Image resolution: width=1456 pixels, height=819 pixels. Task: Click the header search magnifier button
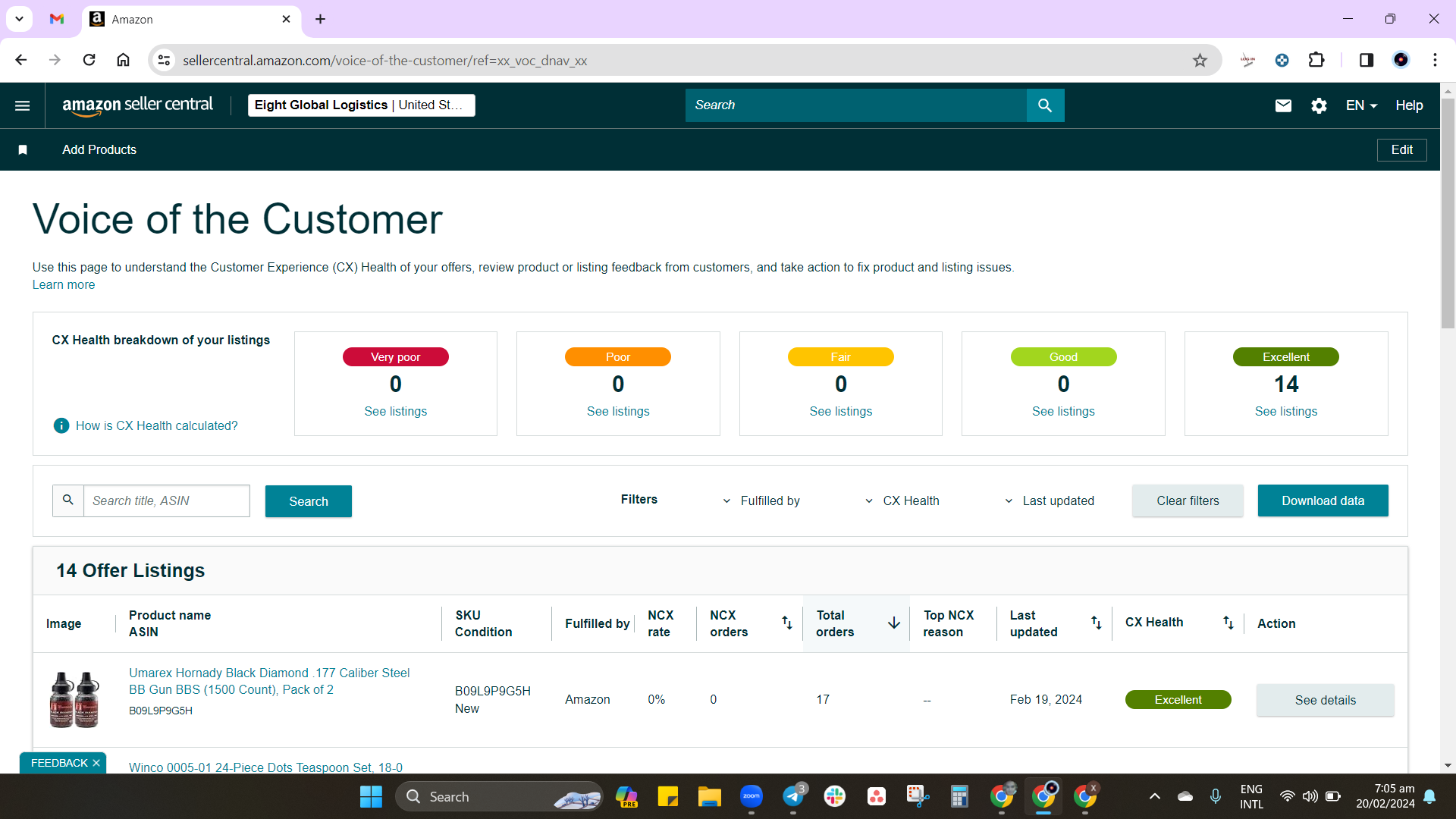[1045, 105]
